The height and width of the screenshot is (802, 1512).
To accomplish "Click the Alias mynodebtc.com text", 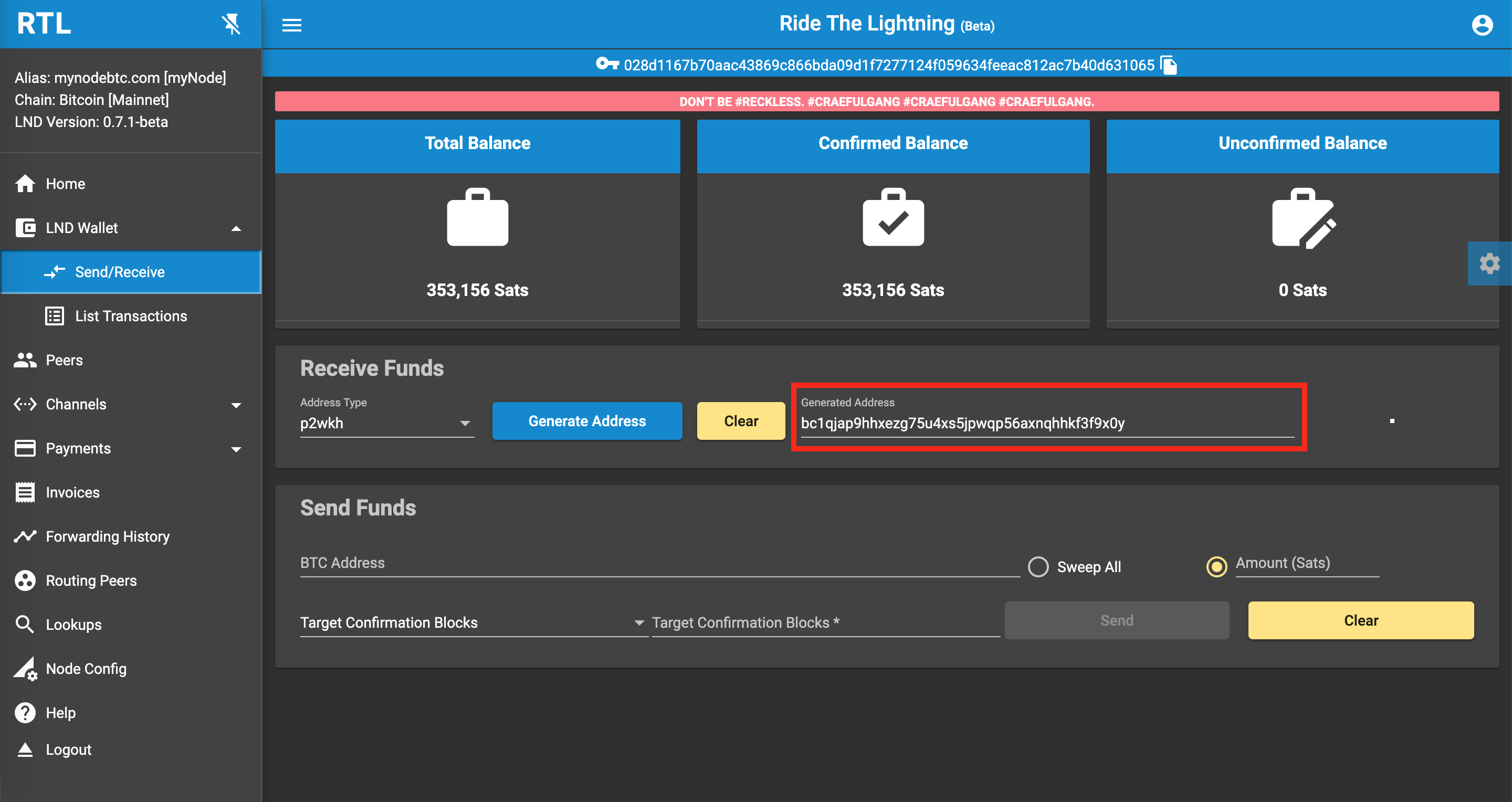I will tap(120, 78).
